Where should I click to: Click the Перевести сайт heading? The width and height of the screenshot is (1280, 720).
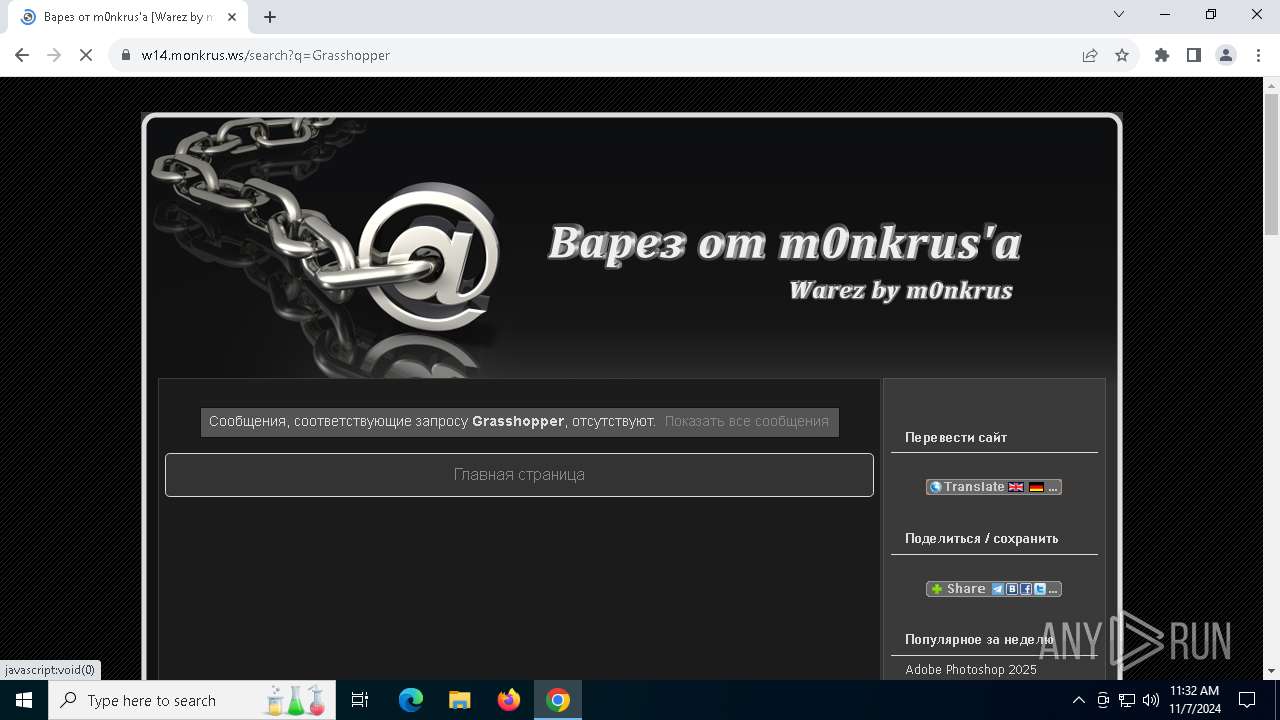tap(956, 437)
